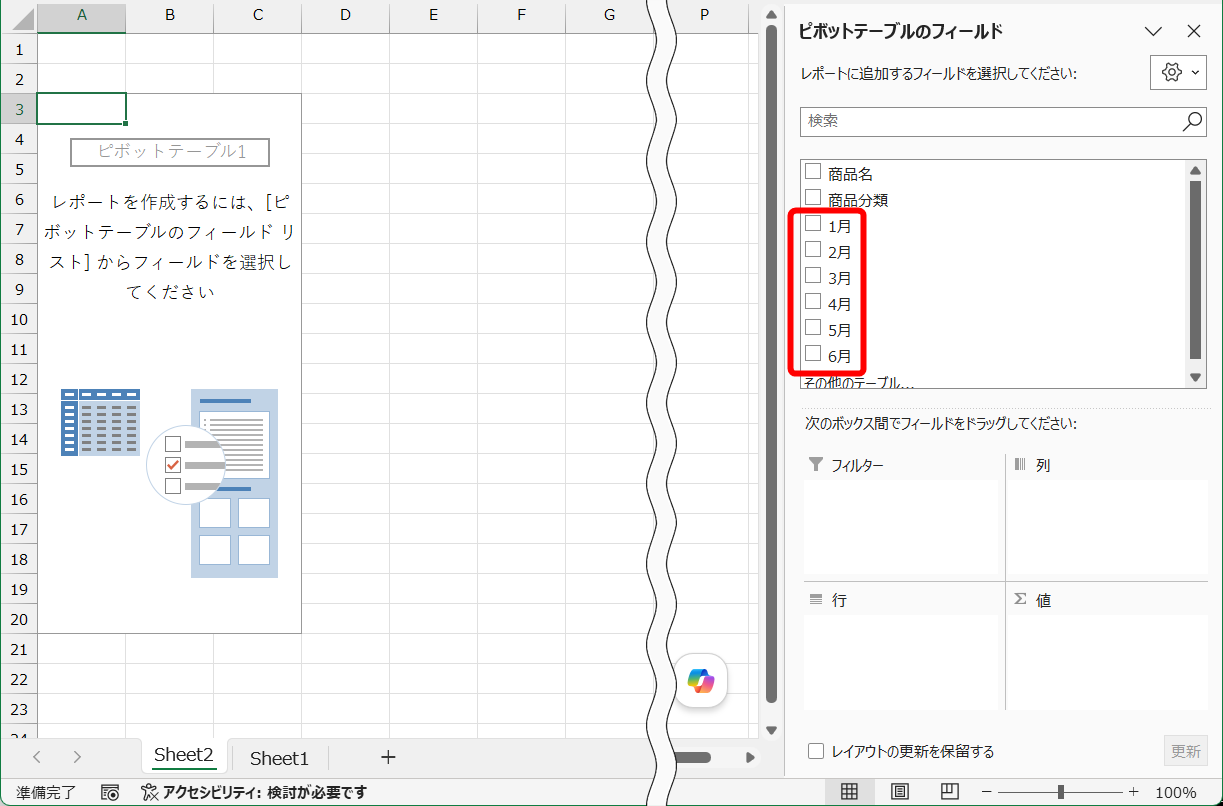Click the 準備完了 status text
Image resolution: width=1223 pixels, height=806 pixels.
tap(46, 792)
